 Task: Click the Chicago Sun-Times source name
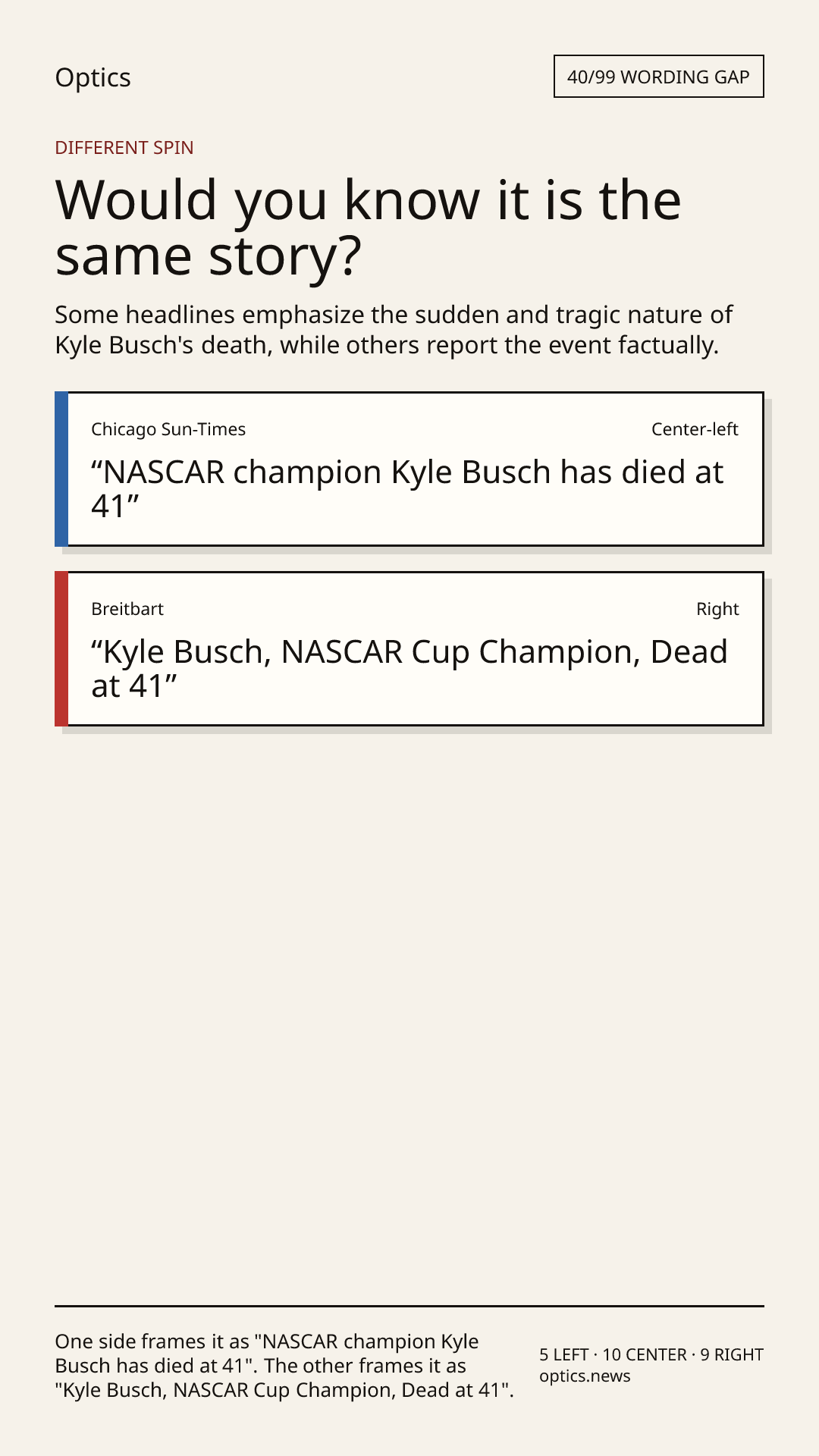pos(168,429)
